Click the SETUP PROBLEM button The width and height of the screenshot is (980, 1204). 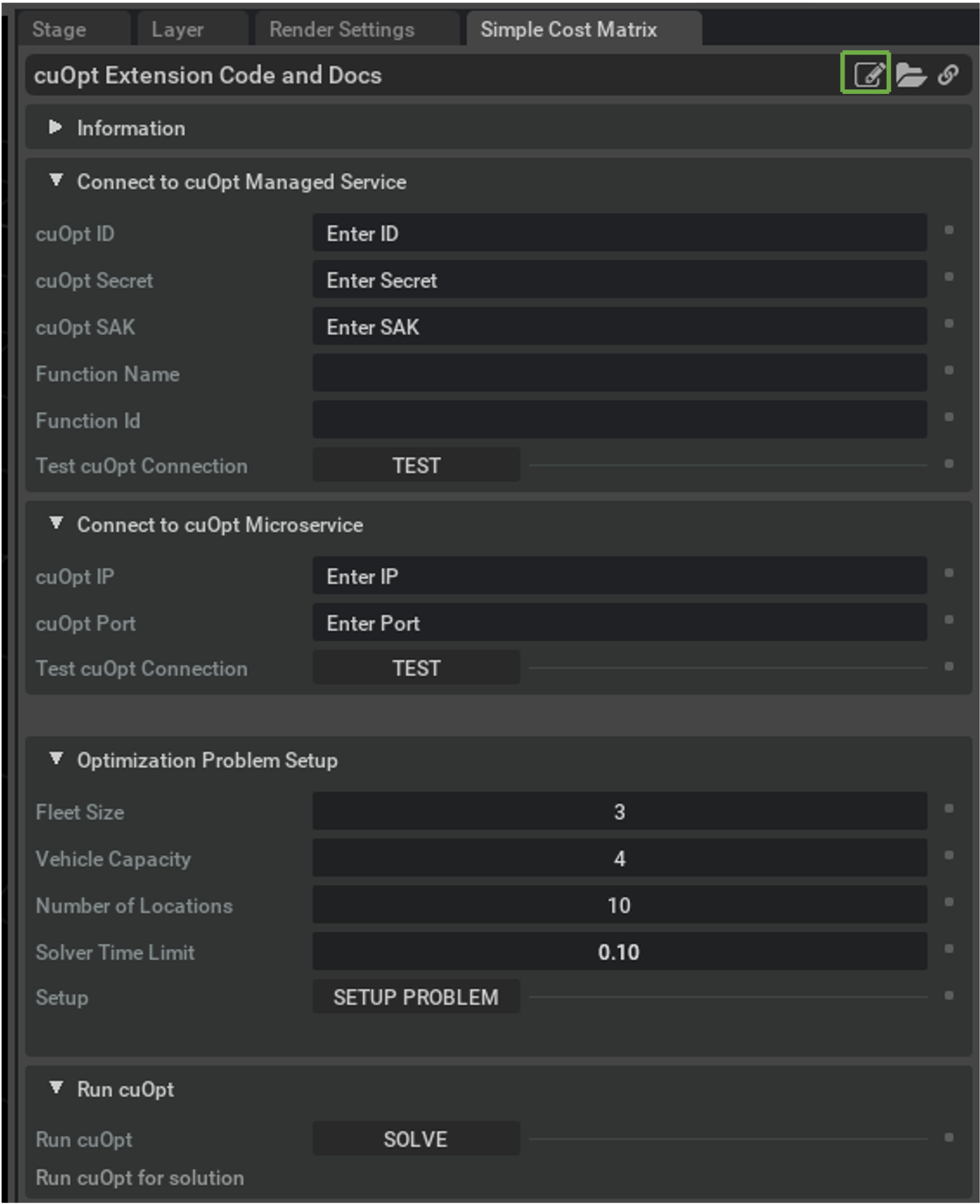(416, 996)
